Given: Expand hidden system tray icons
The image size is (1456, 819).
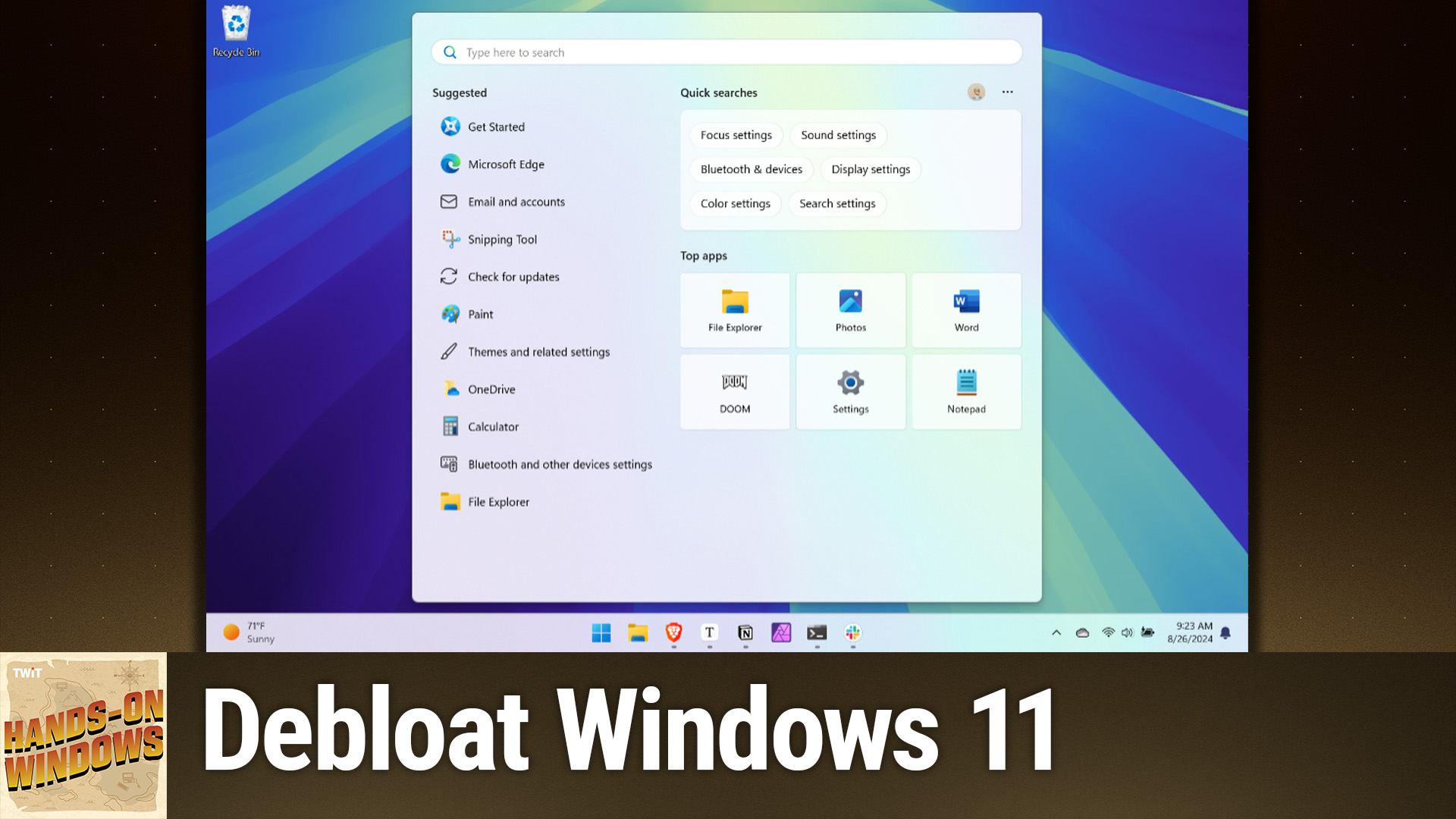Looking at the screenshot, I should (1056, 632).
